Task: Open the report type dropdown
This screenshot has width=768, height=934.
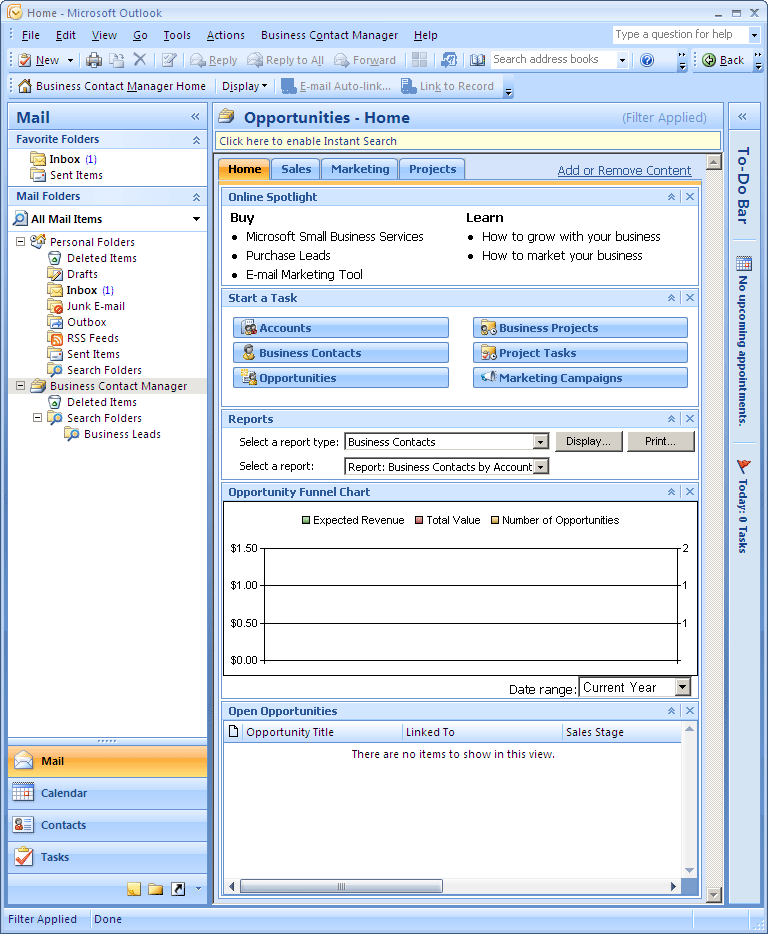Action: pos(541,441)
